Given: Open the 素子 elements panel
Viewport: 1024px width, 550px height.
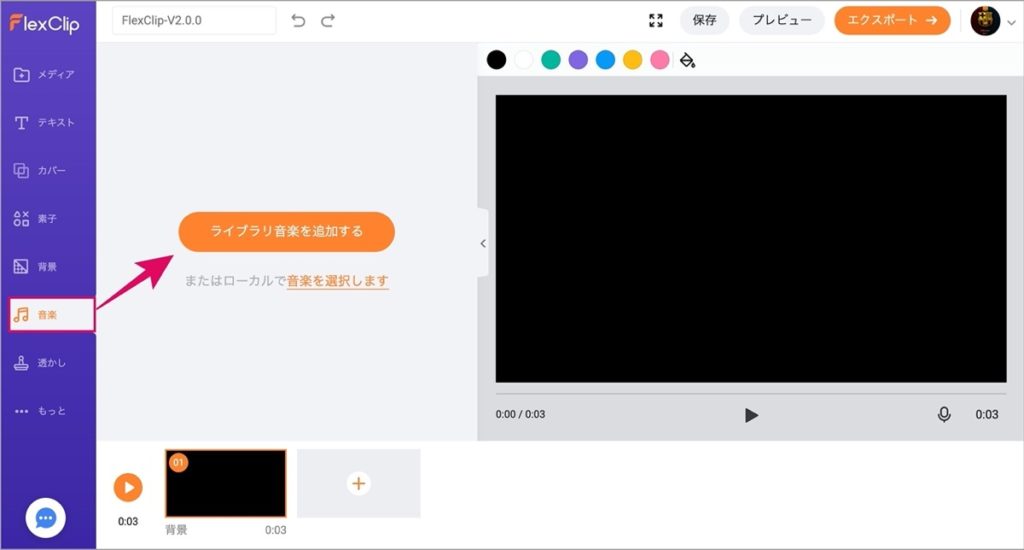Looking at the screenshot, I should [36, 219].
